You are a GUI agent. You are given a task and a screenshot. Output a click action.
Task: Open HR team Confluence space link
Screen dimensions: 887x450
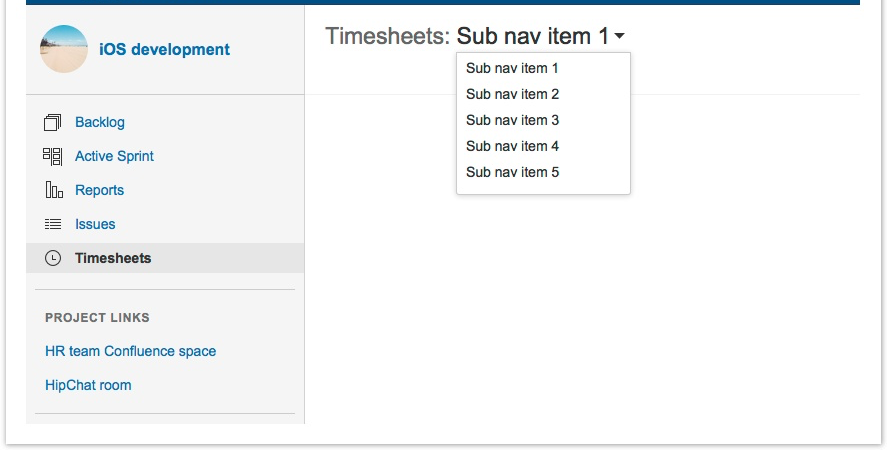[130, 351]
